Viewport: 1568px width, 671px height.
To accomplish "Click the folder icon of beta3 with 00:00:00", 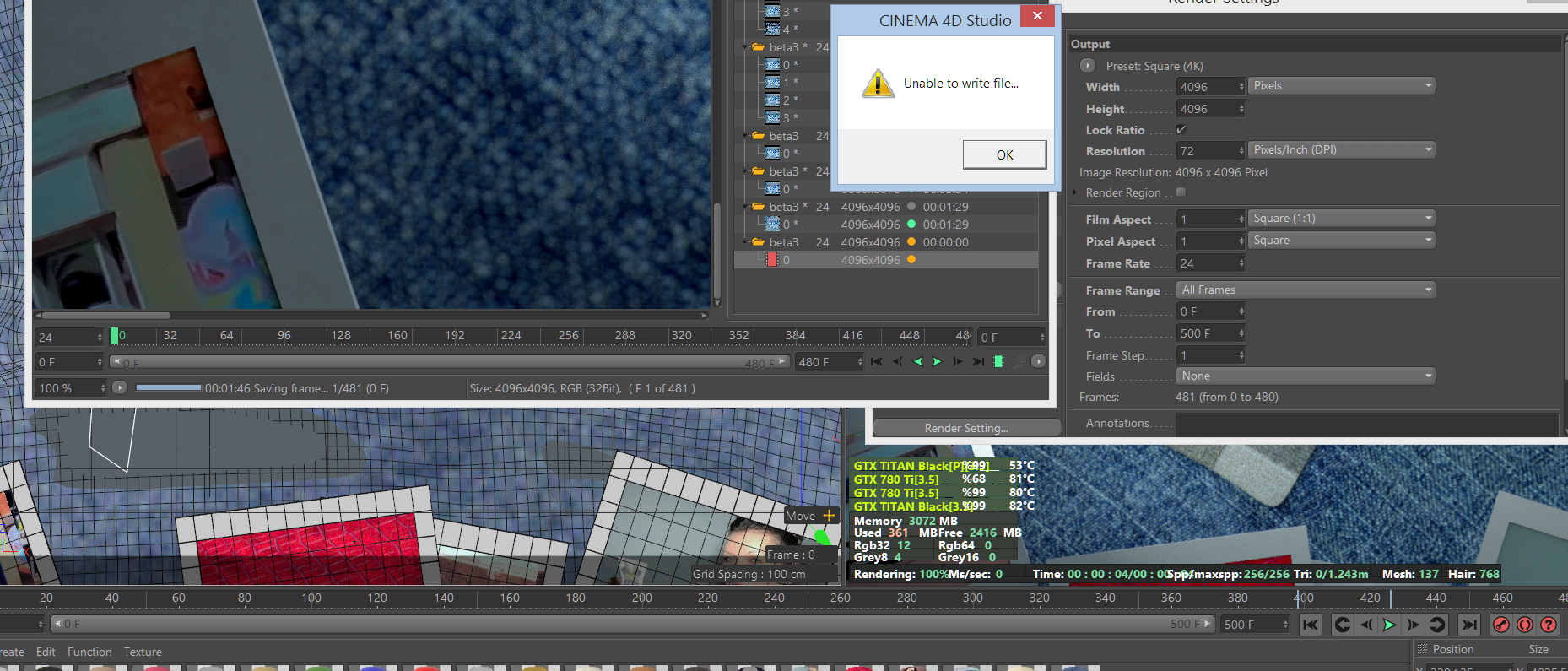I will [x=758, y=242].
